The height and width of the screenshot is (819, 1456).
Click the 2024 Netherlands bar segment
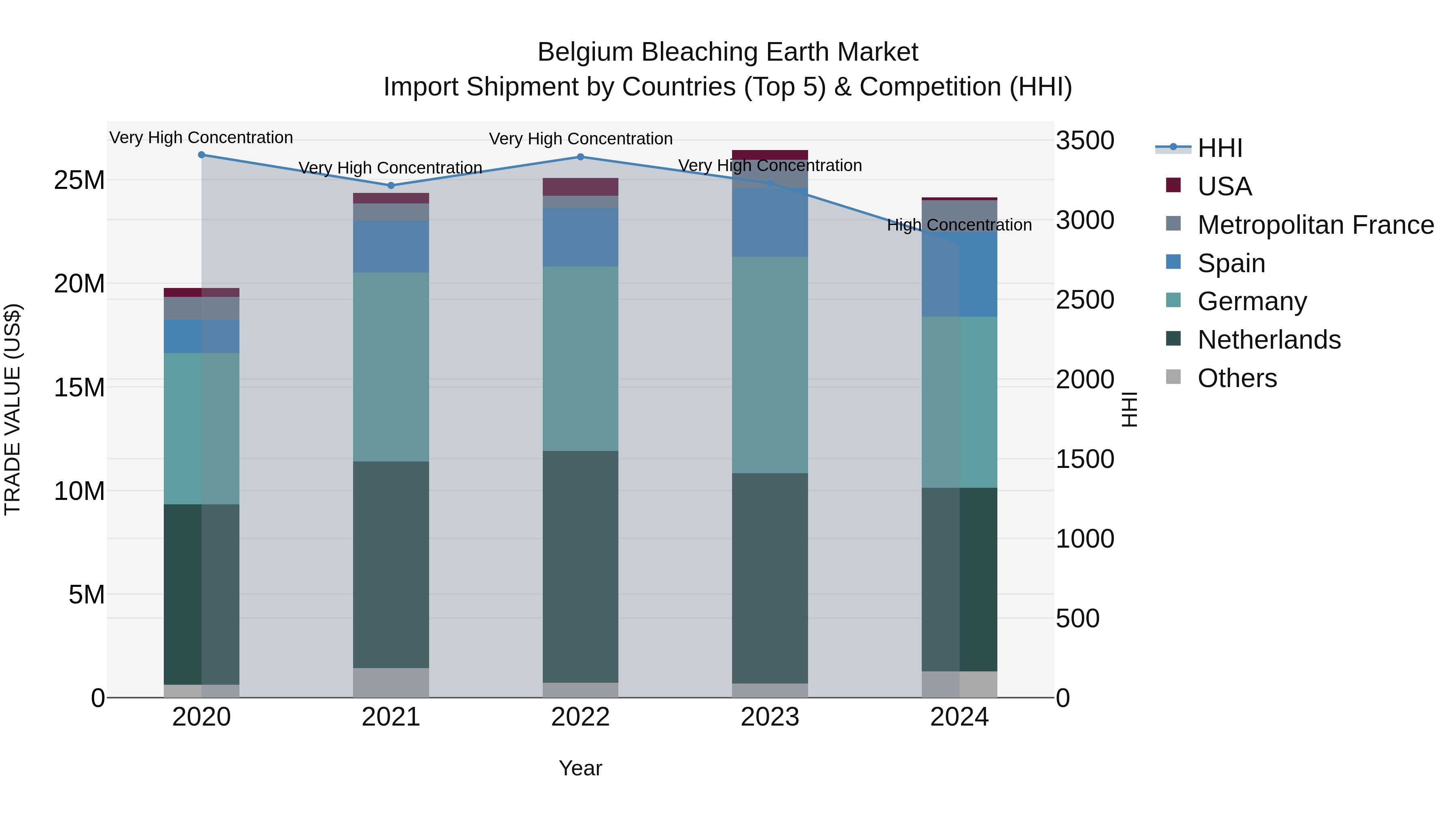click(x=960, y=580)
